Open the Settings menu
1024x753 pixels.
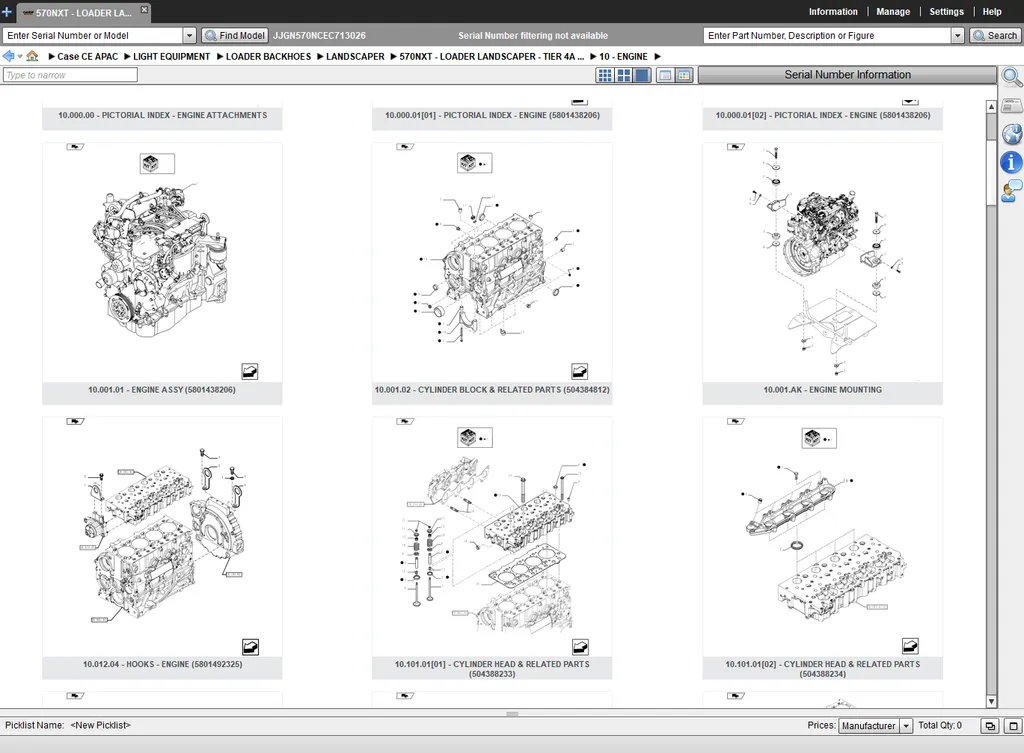(x=946, y=12)
